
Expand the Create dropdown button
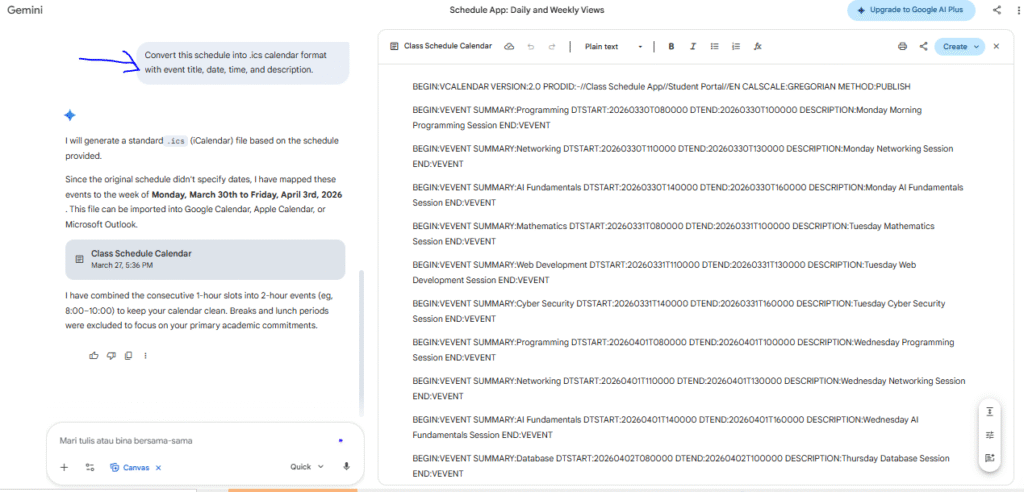click(977, 46)
